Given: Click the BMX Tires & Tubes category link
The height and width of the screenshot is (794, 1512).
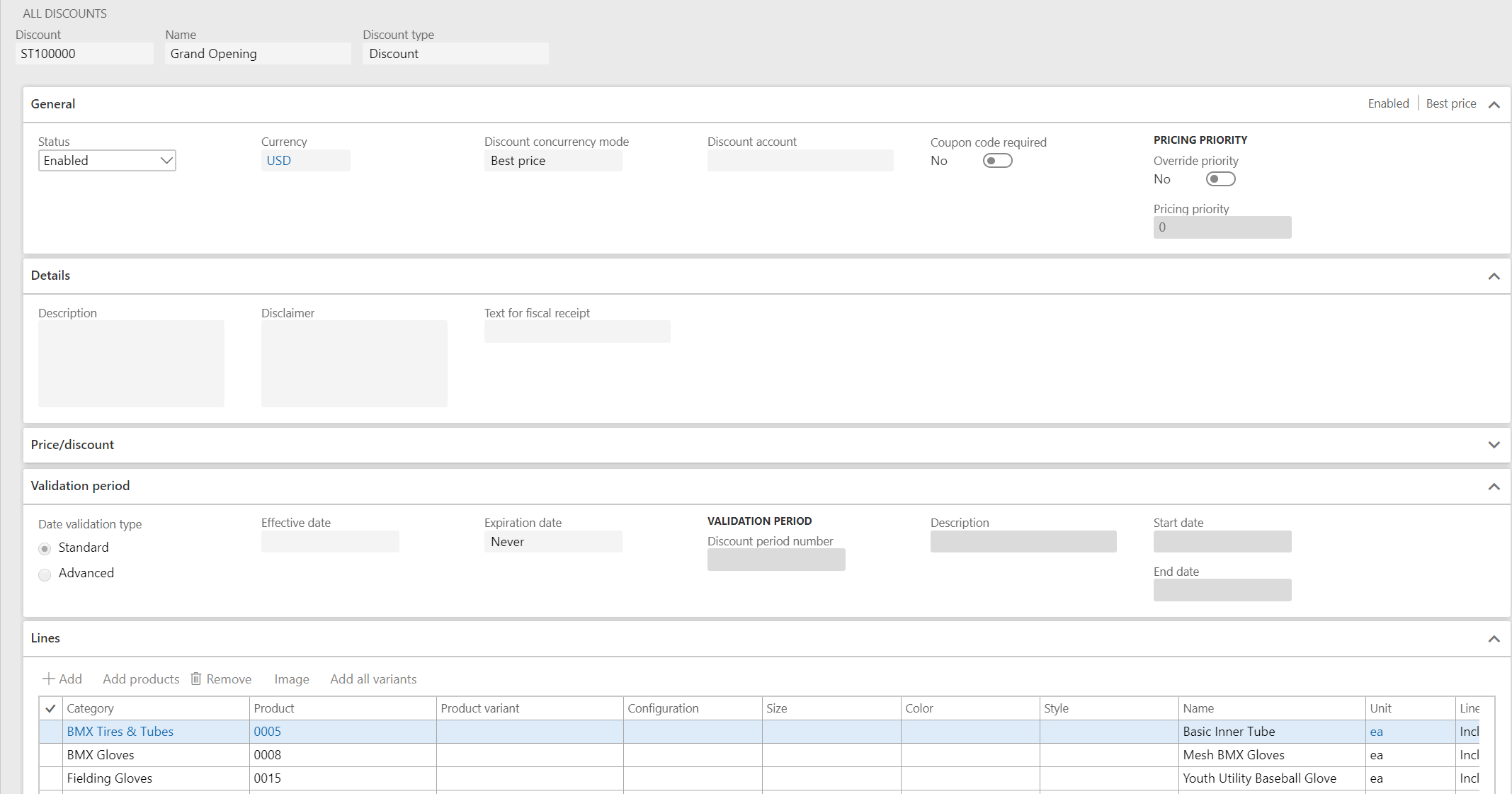Looking at the screenshot, I should point(120,731).
